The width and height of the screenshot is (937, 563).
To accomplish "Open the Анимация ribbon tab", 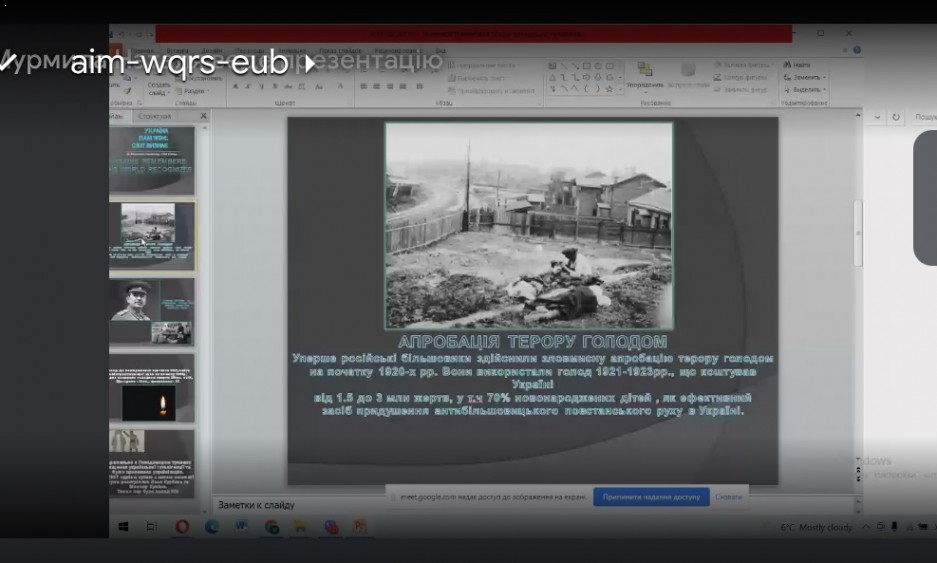I will click(x=292, y=51).
